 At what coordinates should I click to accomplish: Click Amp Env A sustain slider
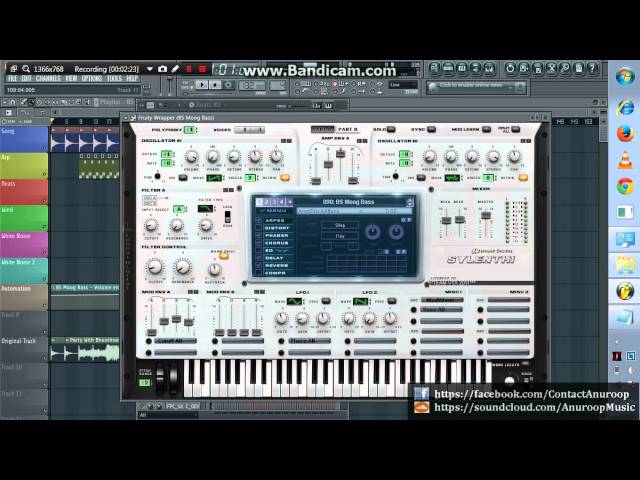[340, 154]
